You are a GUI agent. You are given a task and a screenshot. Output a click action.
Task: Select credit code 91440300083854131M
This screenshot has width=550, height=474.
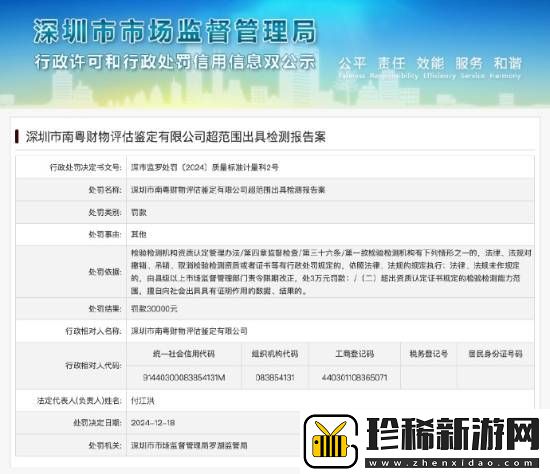[184, 378]
